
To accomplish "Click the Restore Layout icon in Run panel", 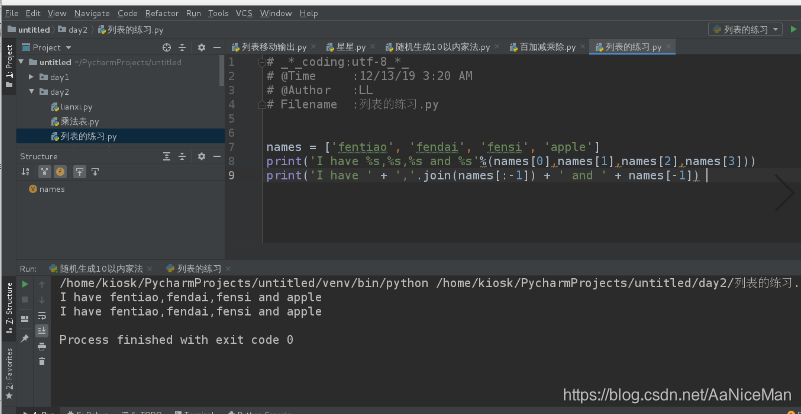I will point(25,319).
